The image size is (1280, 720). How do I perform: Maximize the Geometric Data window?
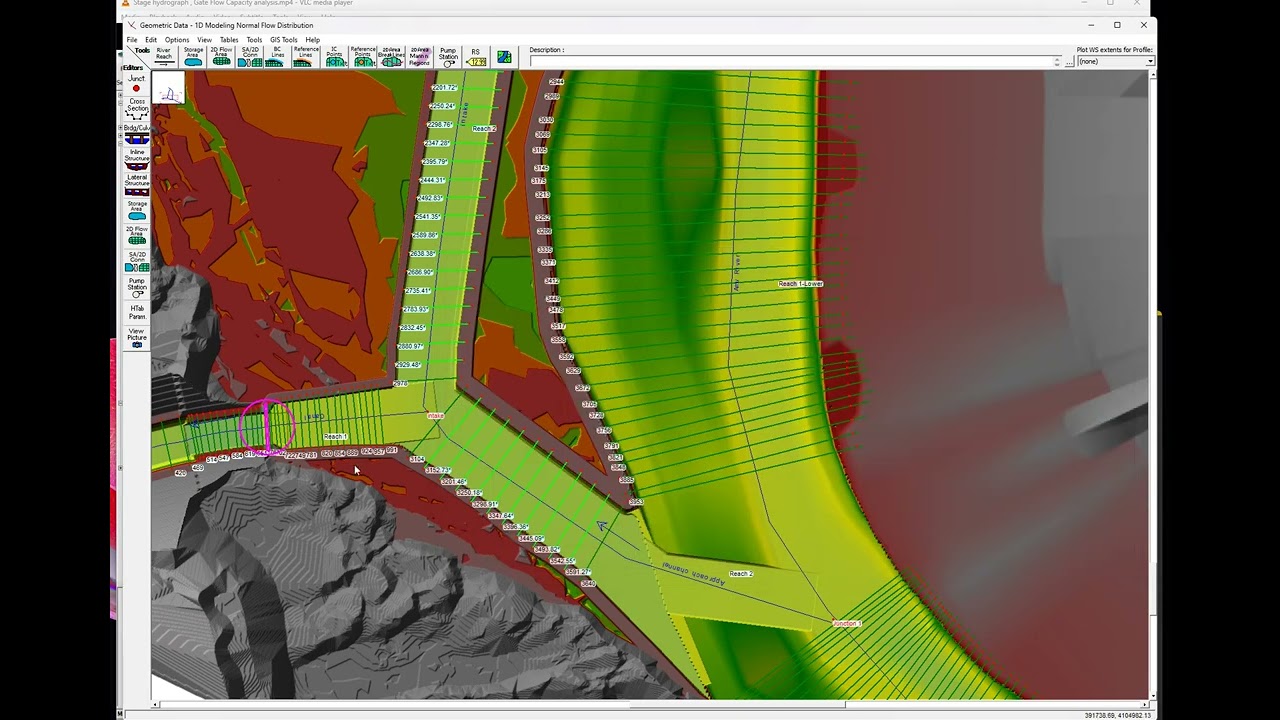pos(1117,25)
